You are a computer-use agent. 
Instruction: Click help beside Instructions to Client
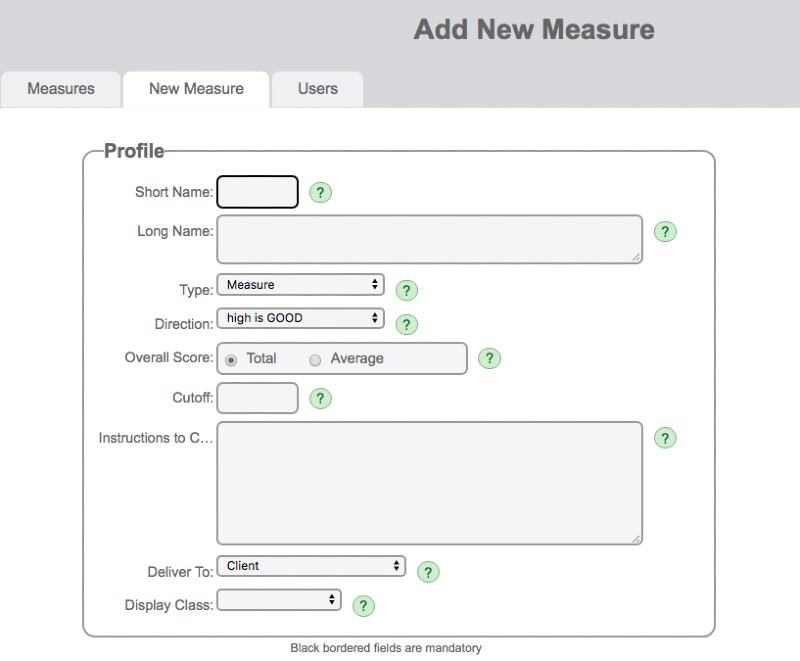(x=664, y=437)
